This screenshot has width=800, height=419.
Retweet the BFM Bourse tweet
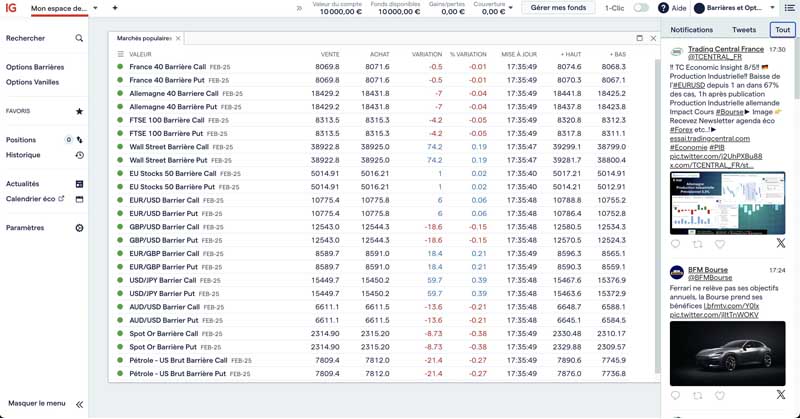pyautogui.click(x=697, y=395)
